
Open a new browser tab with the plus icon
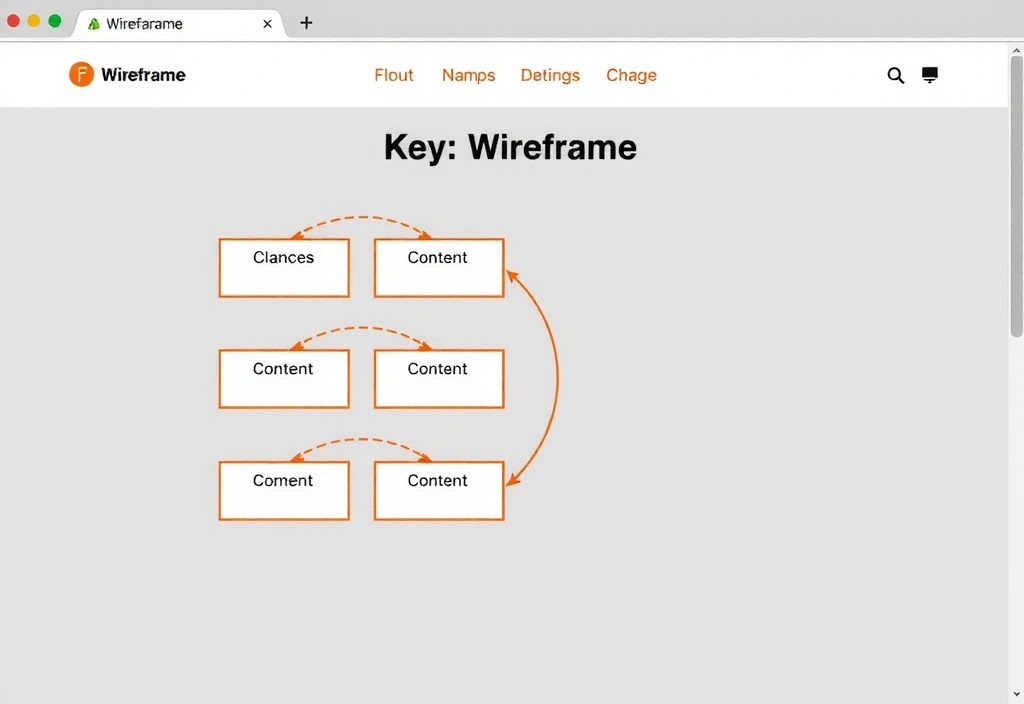pyautogui.click(x=306, y=22)
